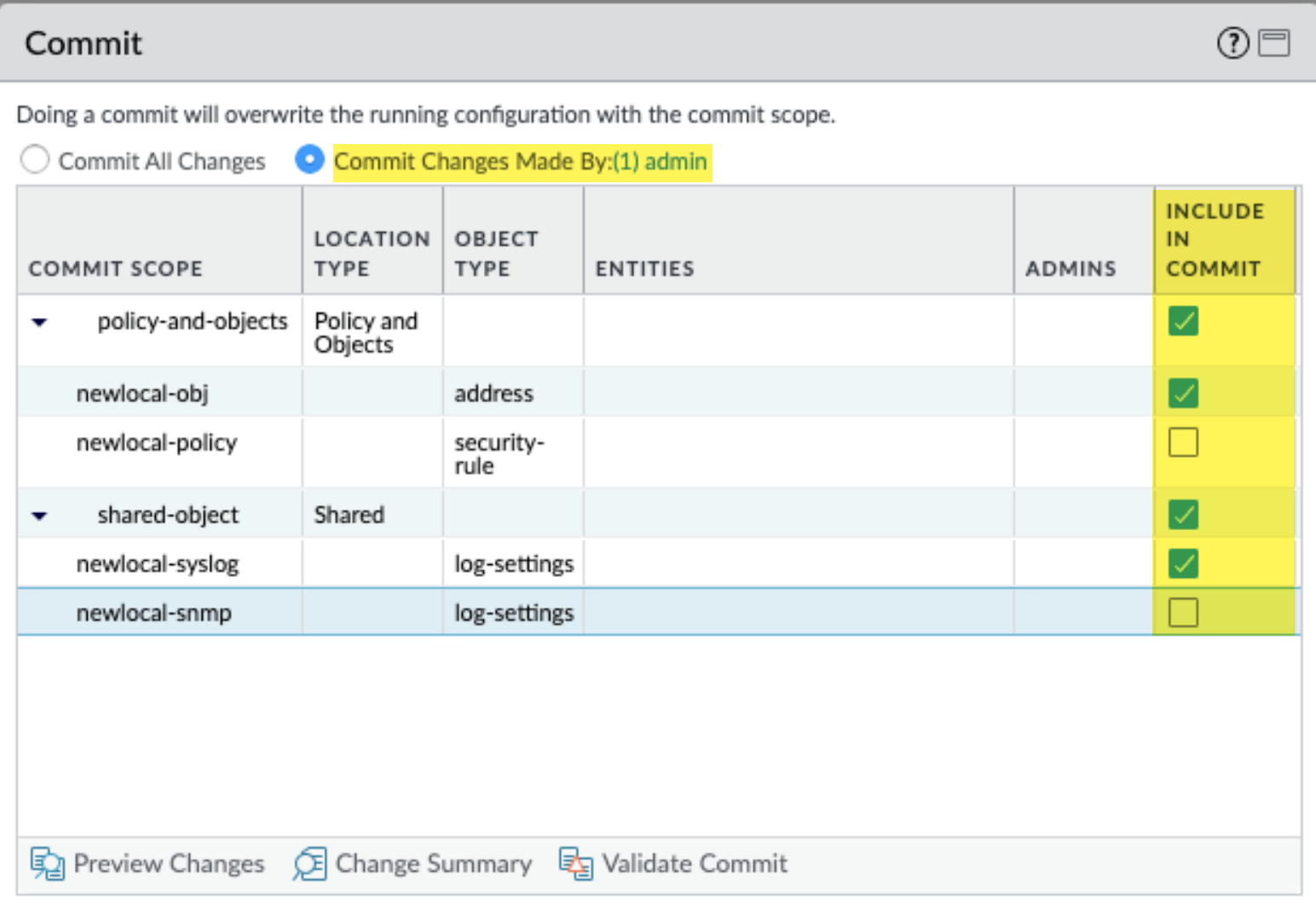Click the Validate Commit icon
Screen dimensions: 1316x905
[575, 863]
